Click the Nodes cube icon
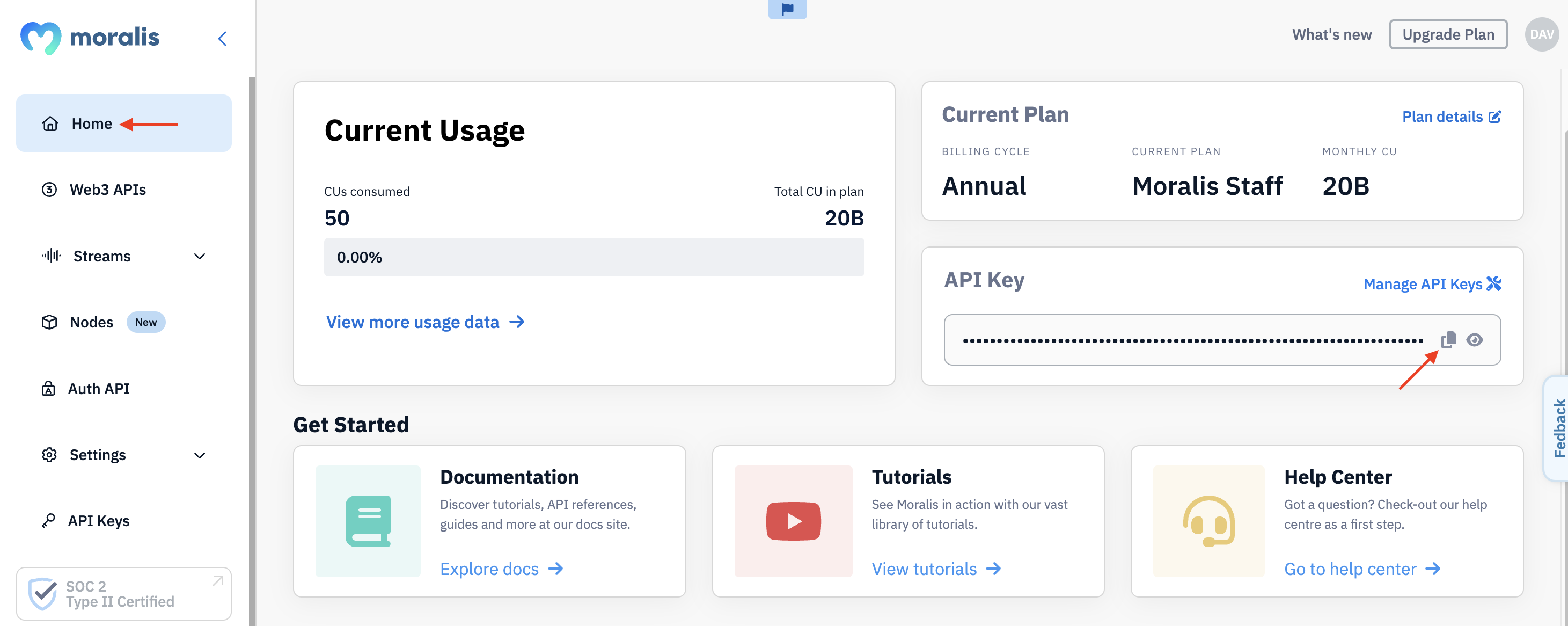The height and width of the screenshot is (626, 1568). 49,322
